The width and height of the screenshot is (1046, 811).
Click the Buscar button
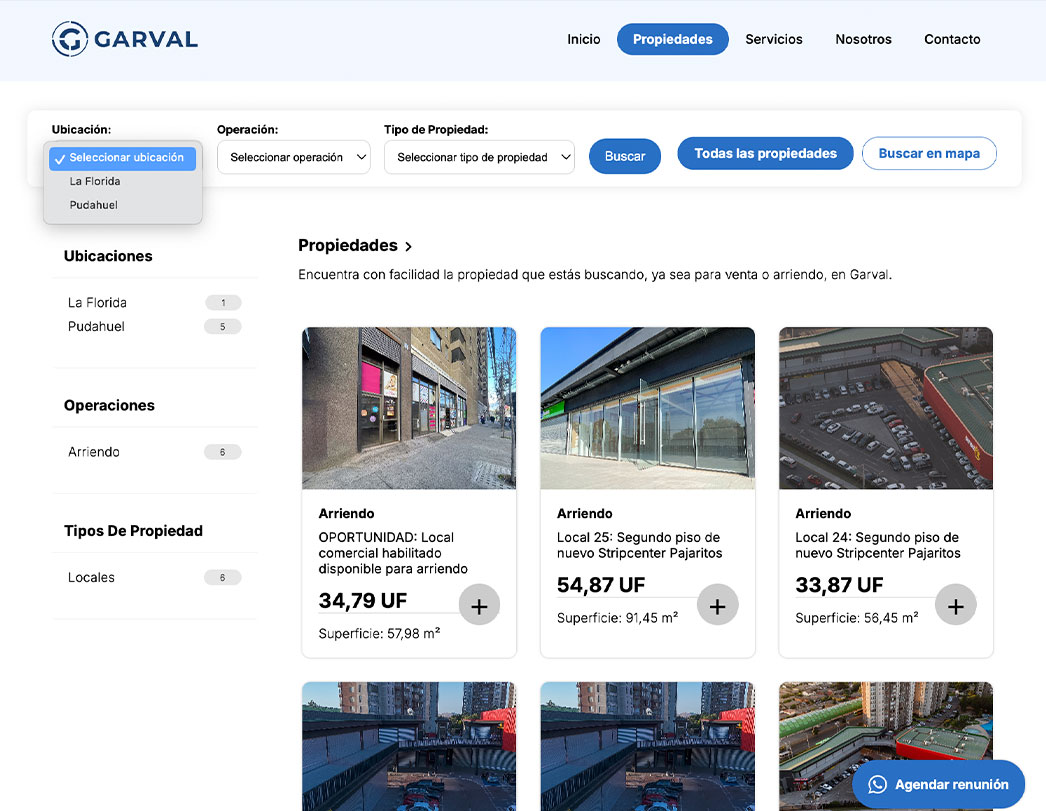(625, 156)
